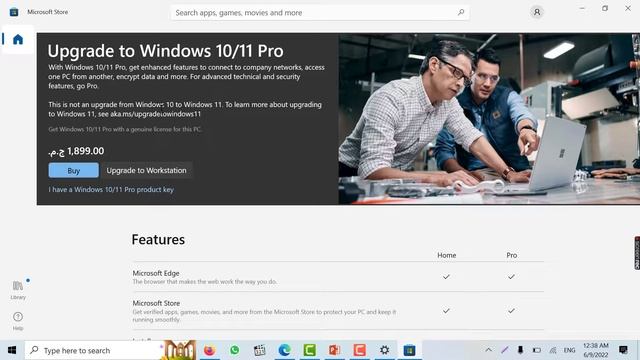Open WhatsApp from the taskbar
Screen dimensions: 640x360
tap(235, 350)
